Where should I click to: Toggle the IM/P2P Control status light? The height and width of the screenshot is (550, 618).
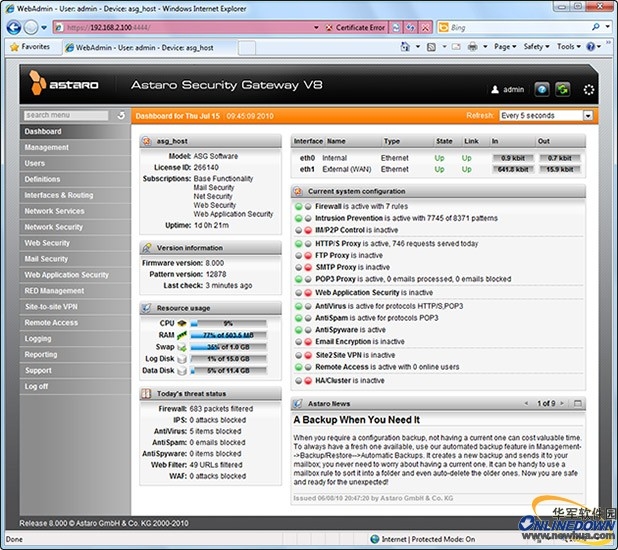303,230
